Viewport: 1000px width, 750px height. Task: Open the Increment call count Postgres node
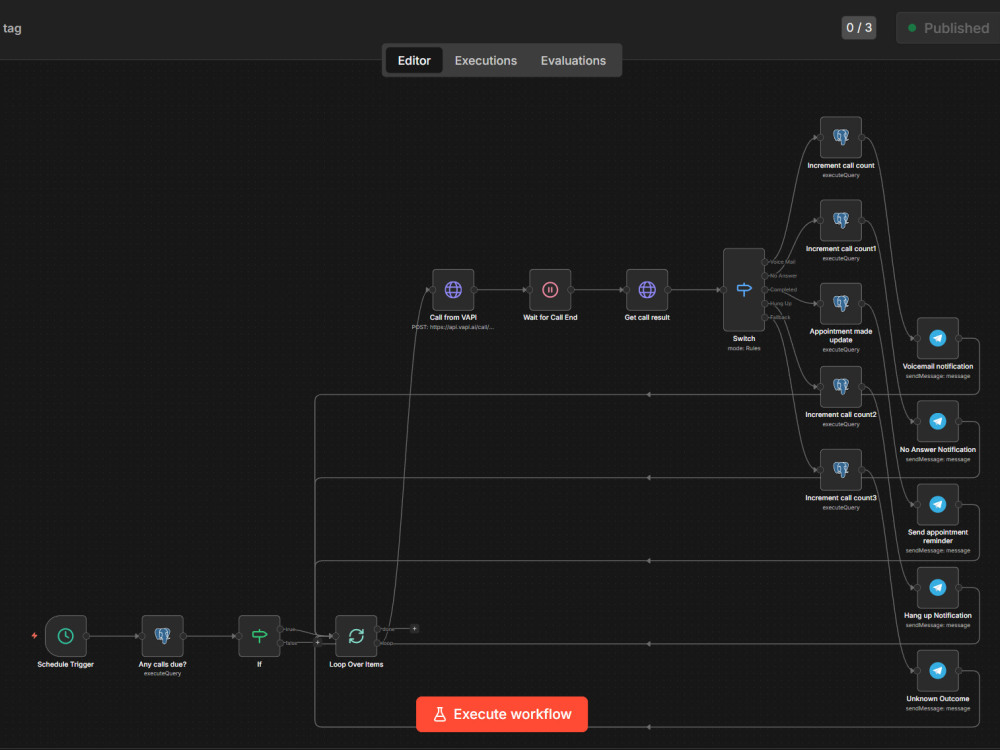coord(841,137)
